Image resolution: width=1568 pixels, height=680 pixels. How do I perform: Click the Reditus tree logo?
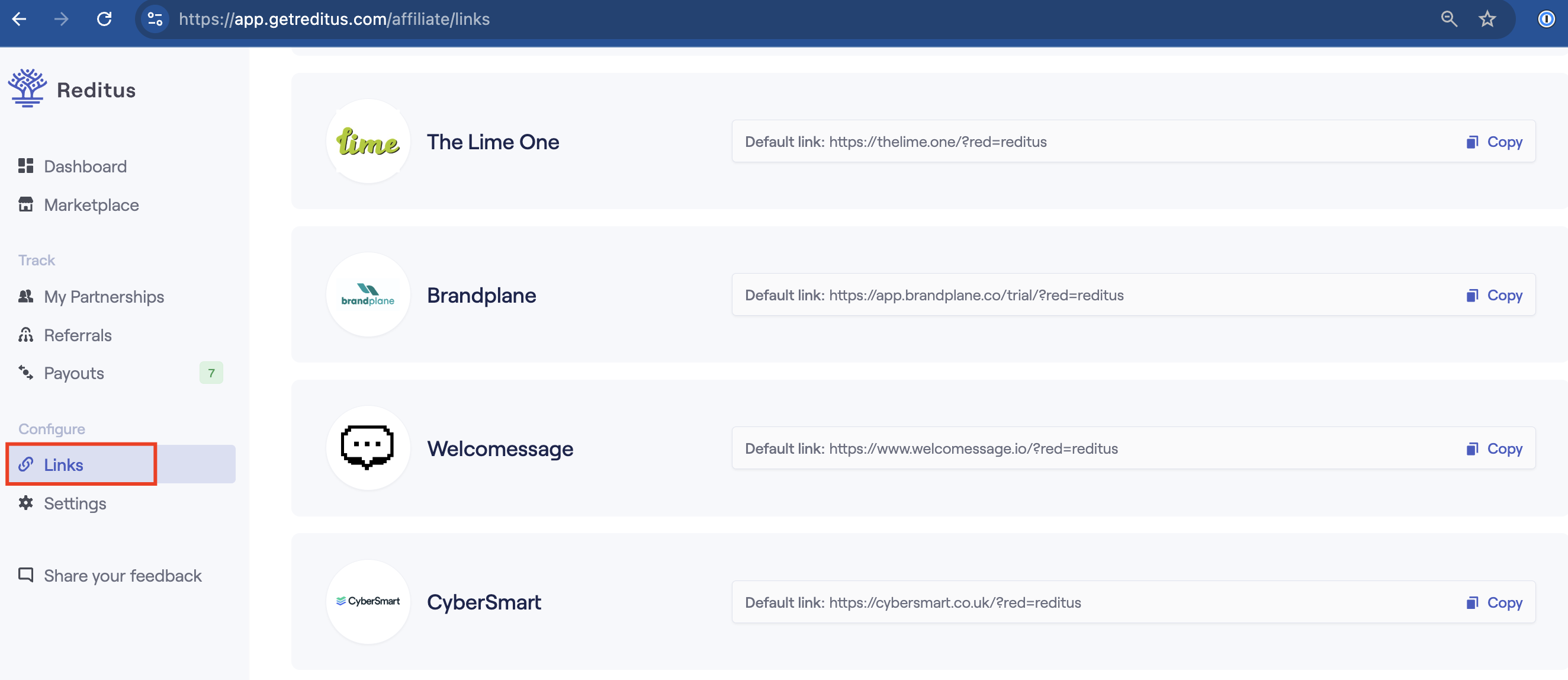[x=27, y=89]
